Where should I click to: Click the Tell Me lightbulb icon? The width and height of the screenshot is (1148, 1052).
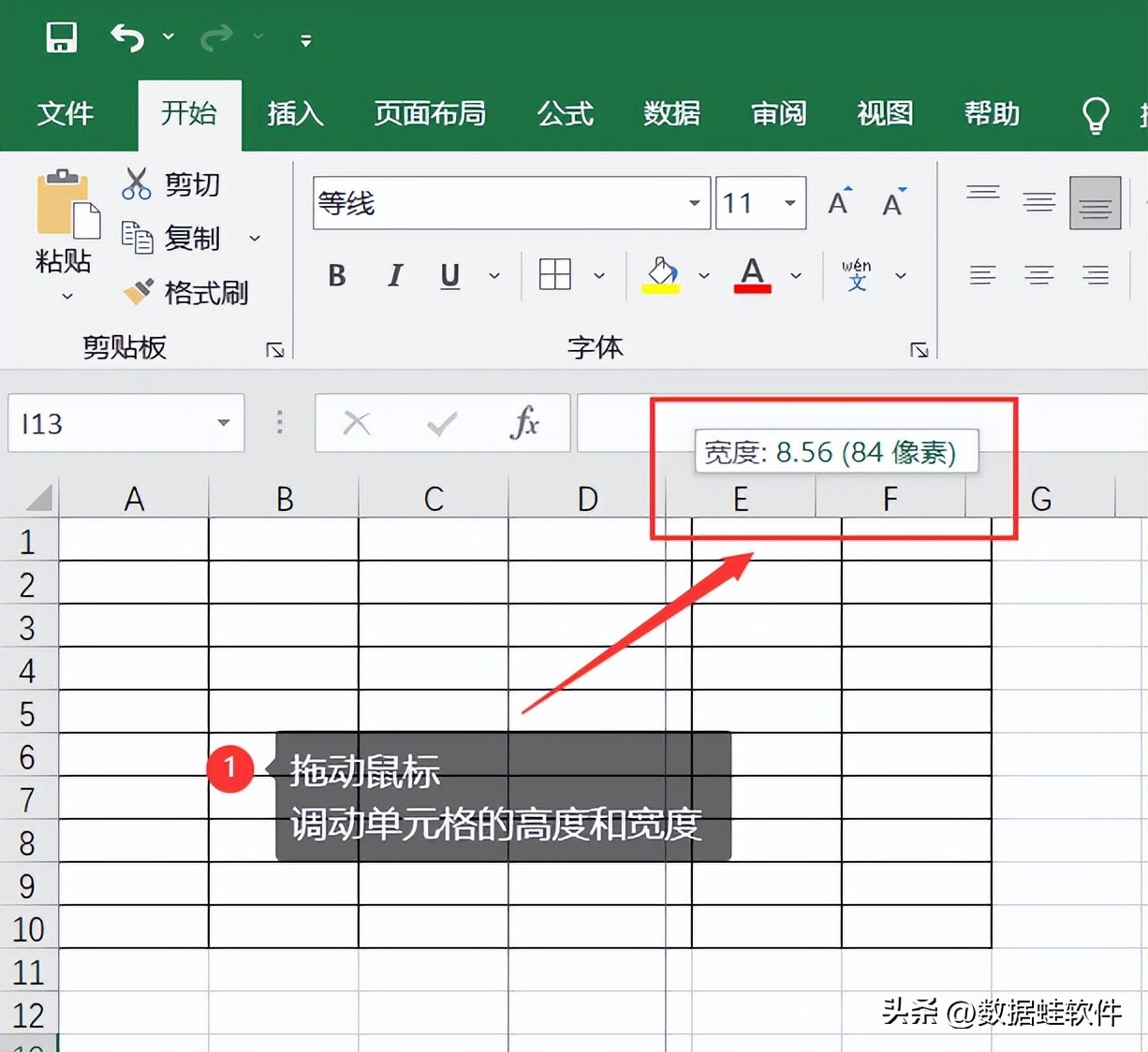1096,115
